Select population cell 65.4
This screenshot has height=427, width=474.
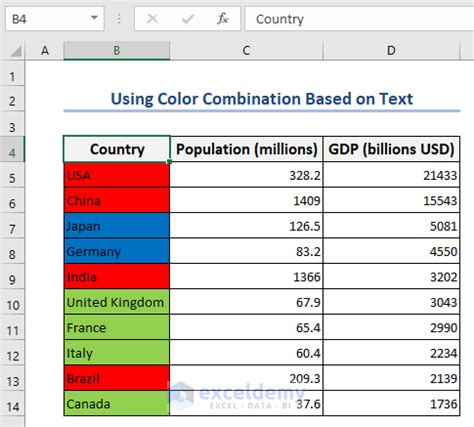point(246,327)
